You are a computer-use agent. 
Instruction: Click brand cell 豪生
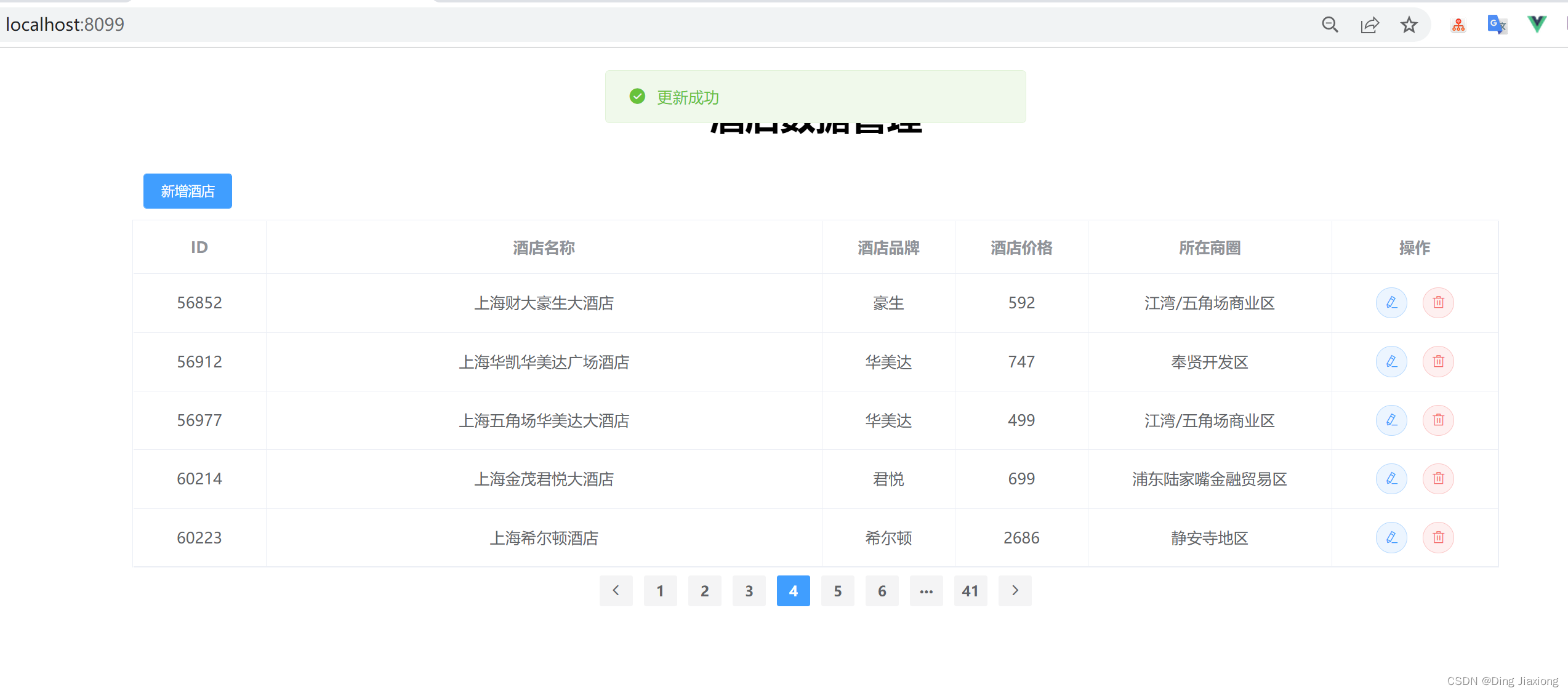point(888,303)
